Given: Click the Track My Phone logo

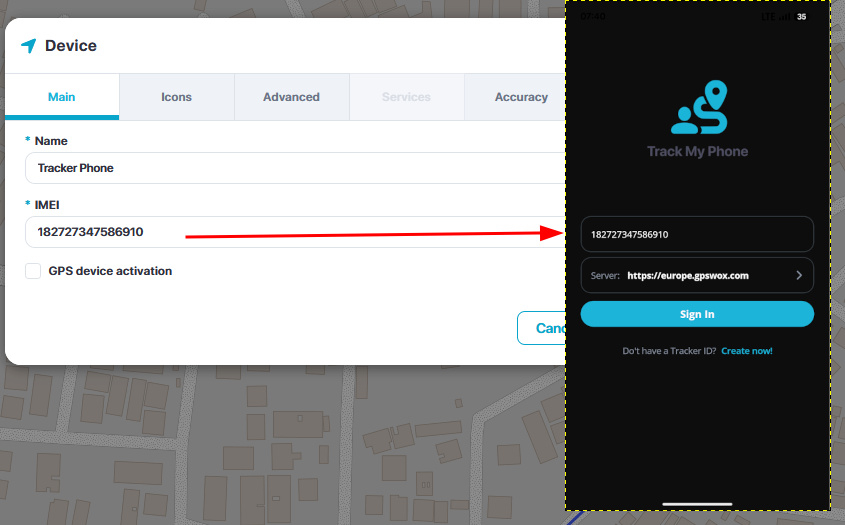Looking at the screenshot, I should click(x=697, y=109).
